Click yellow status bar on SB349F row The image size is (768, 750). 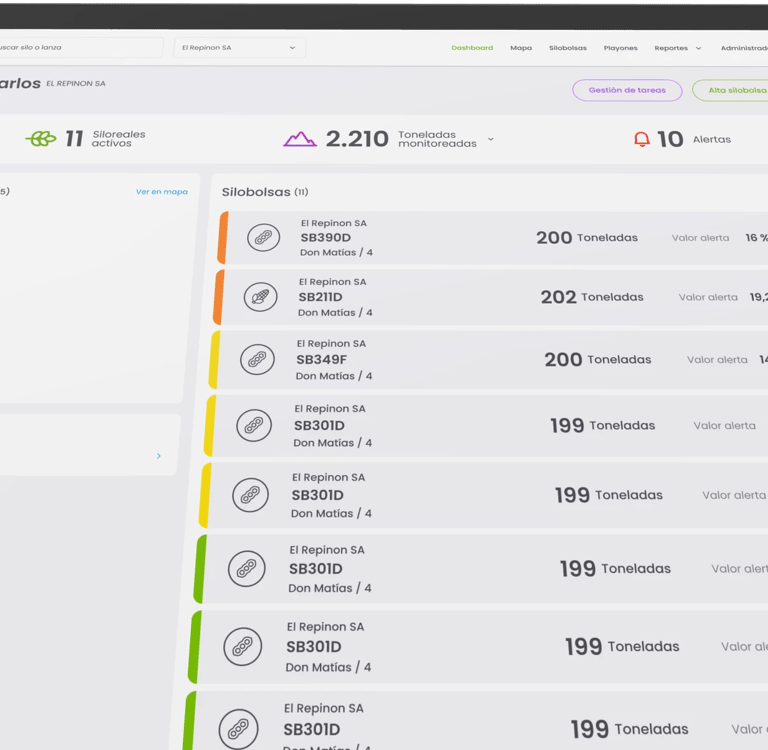click(x=215, y=360)
